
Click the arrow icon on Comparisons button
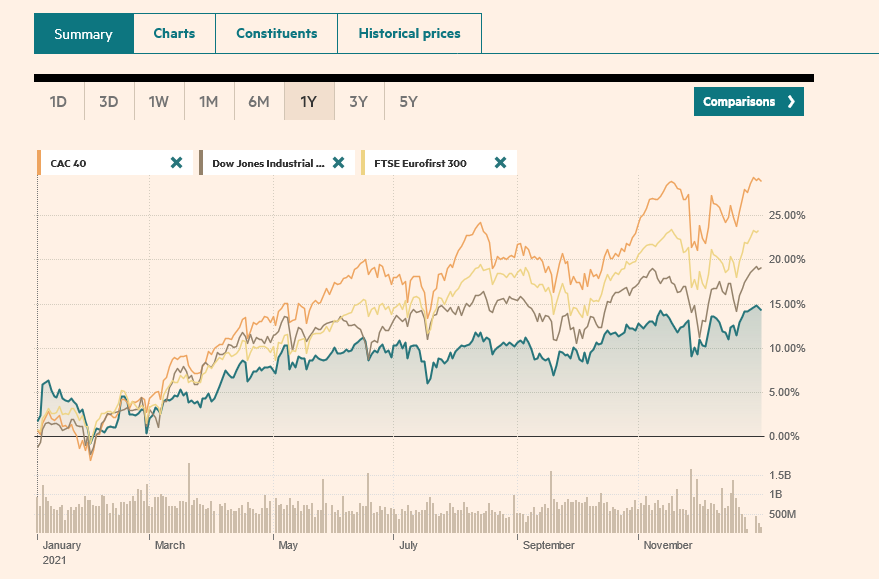[790, 101]
